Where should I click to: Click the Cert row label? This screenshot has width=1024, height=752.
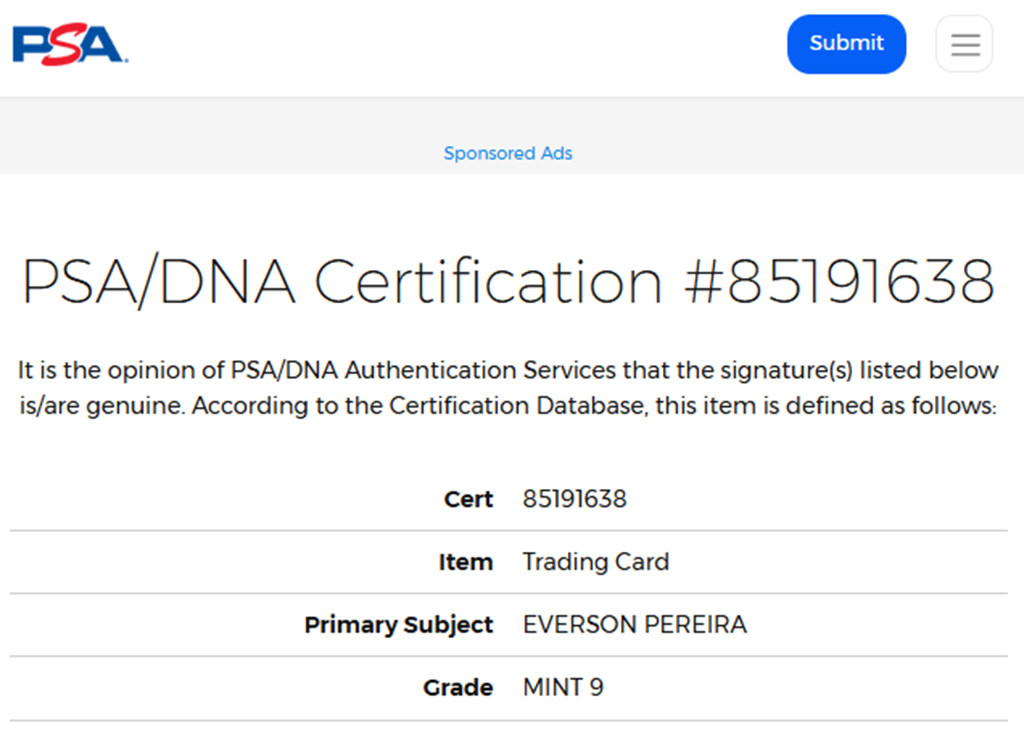coord(468,499)
